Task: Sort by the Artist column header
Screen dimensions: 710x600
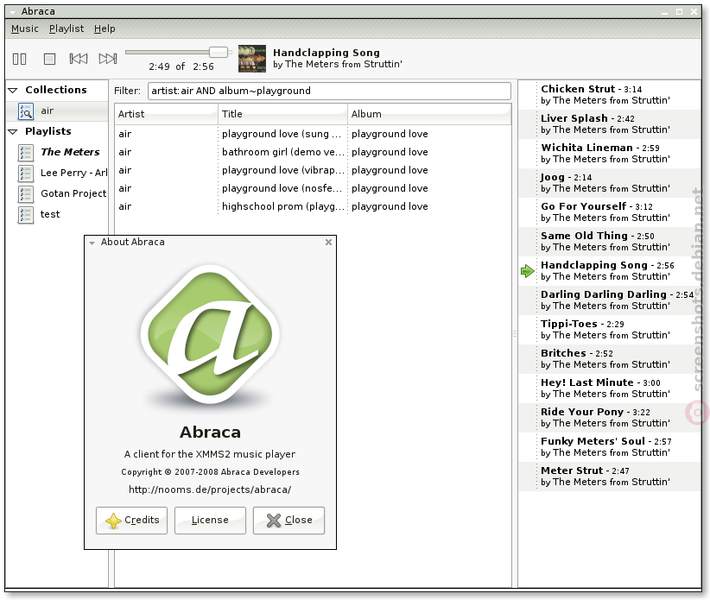Action: [x=166, y=114]
